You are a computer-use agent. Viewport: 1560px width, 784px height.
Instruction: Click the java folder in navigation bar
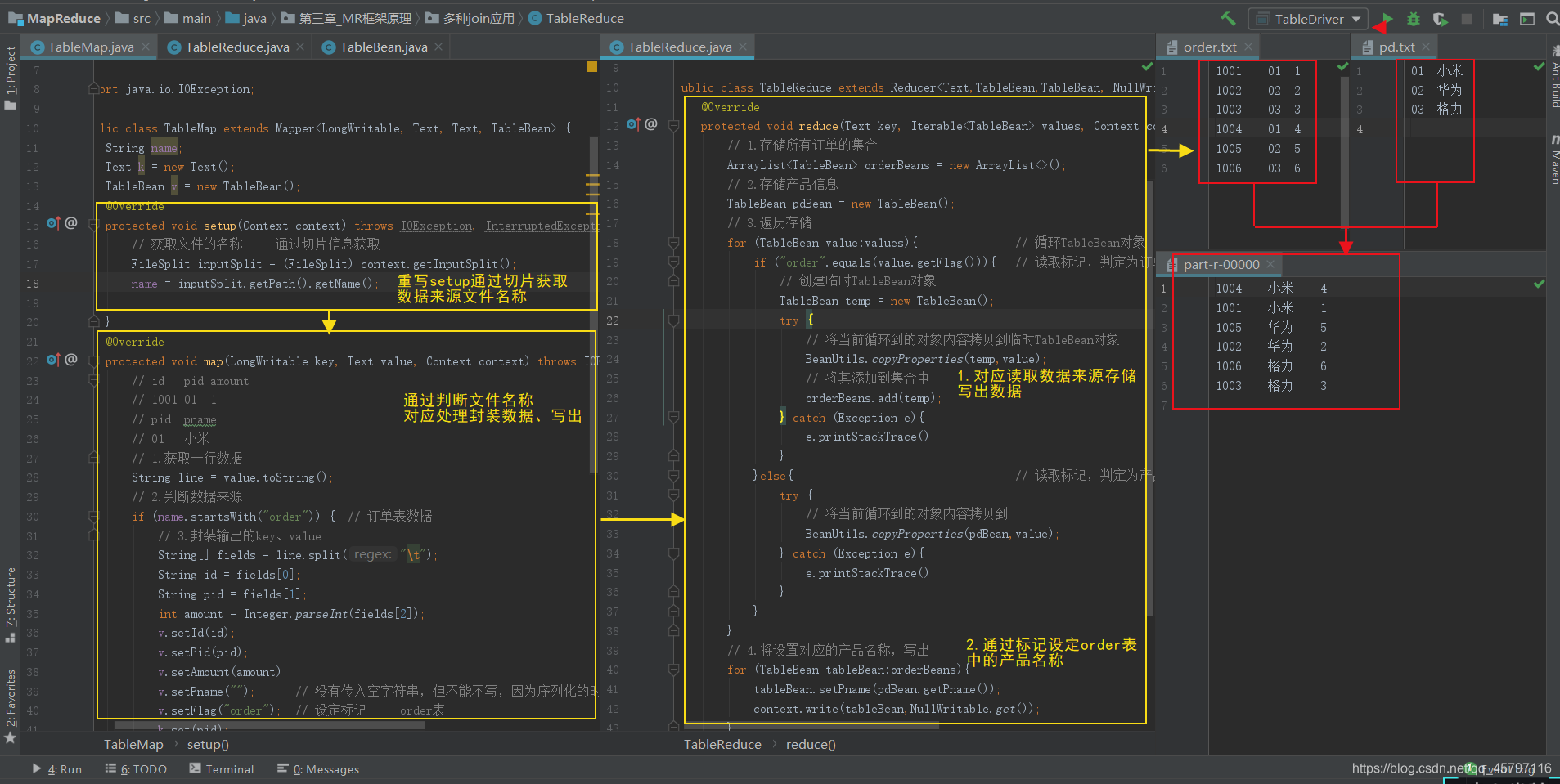coord(245,18)
